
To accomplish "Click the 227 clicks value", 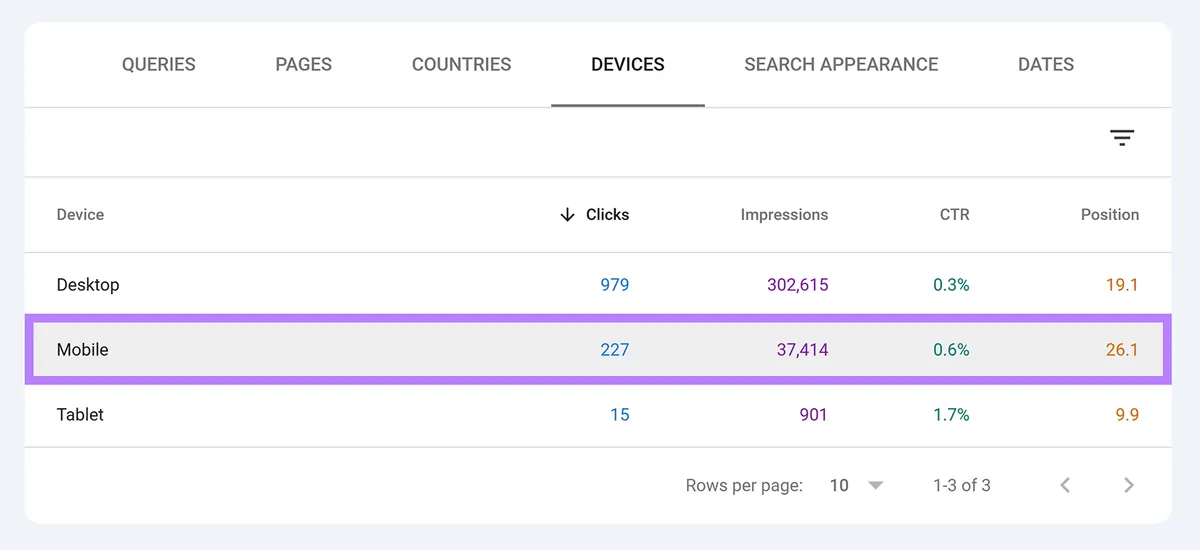I will 615,350.
